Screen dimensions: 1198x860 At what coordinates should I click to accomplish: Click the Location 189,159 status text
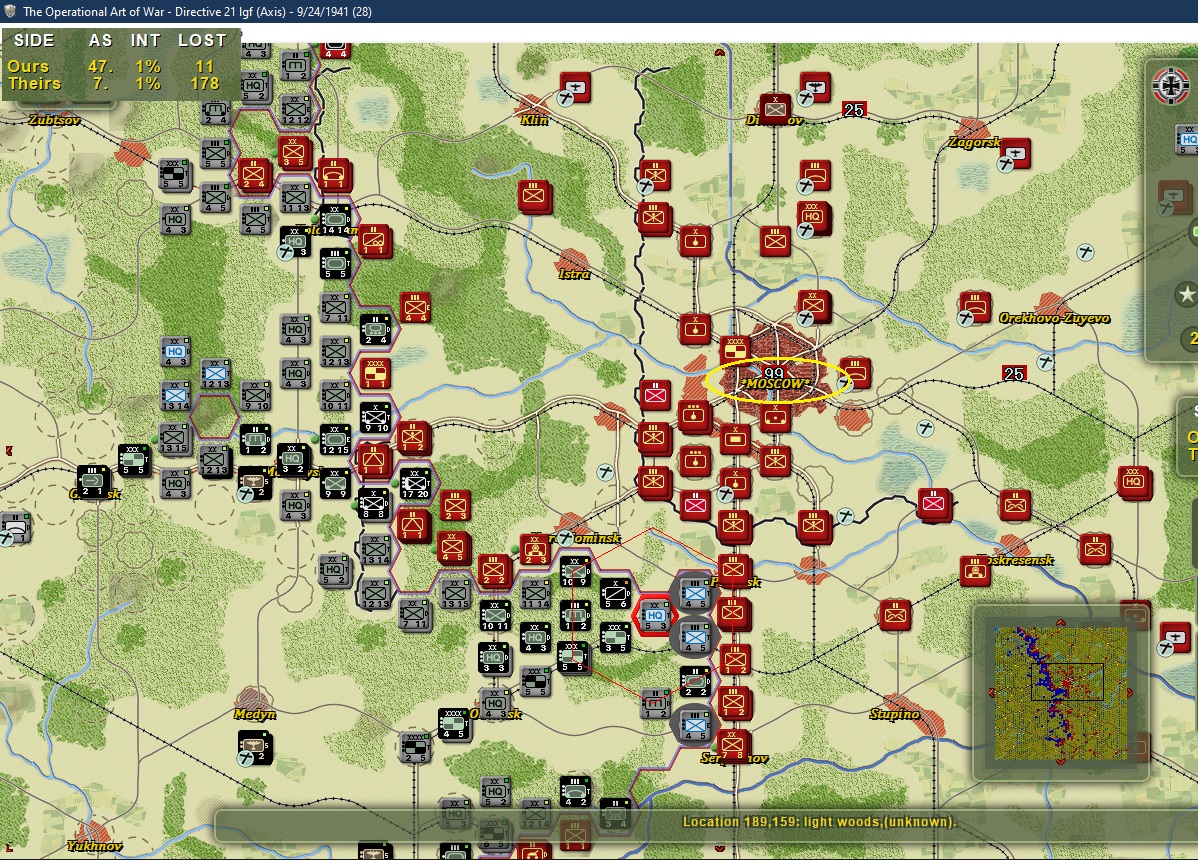(x=819, y=822)
